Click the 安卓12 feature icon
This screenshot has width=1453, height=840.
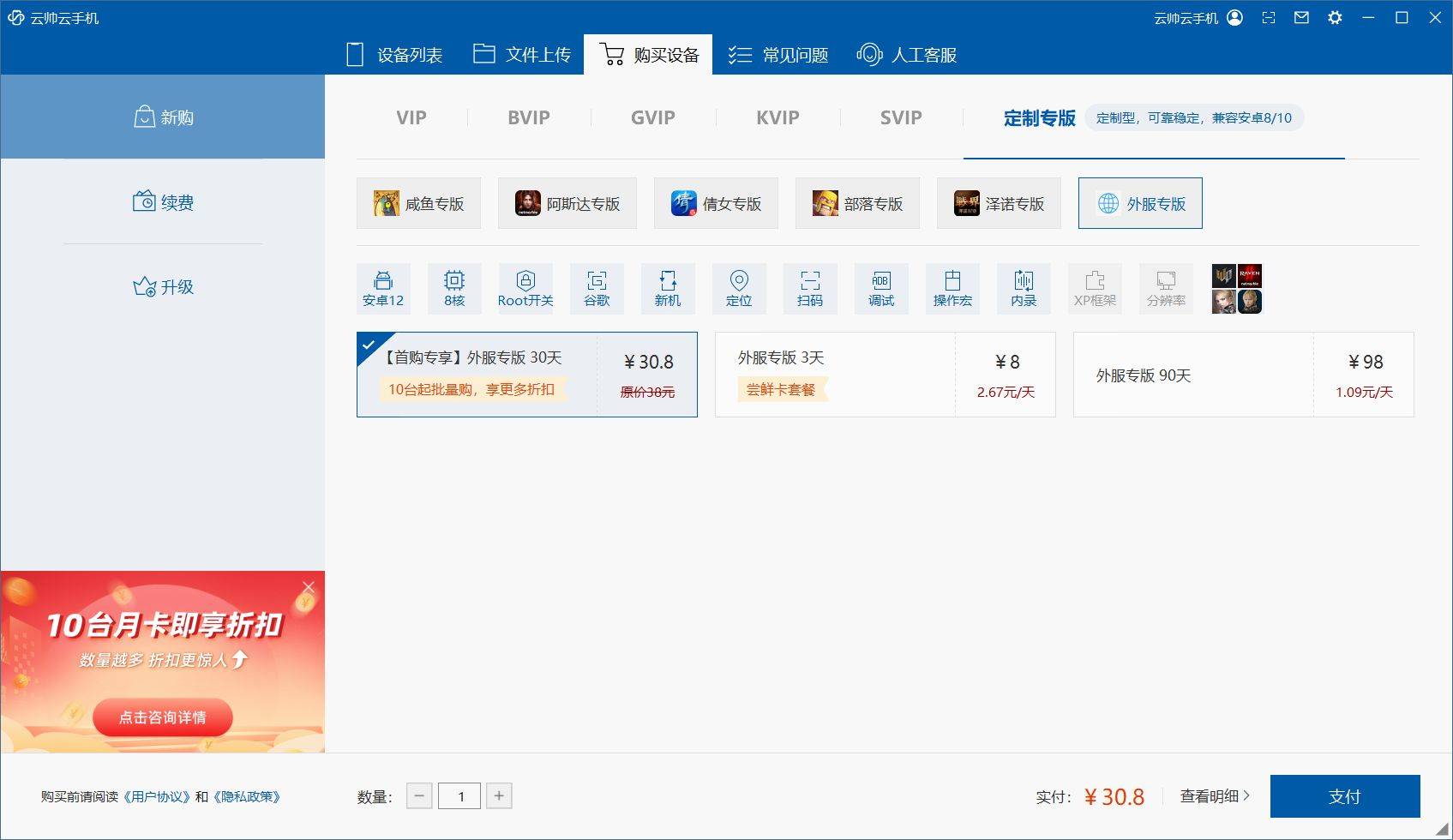[383, 289]
